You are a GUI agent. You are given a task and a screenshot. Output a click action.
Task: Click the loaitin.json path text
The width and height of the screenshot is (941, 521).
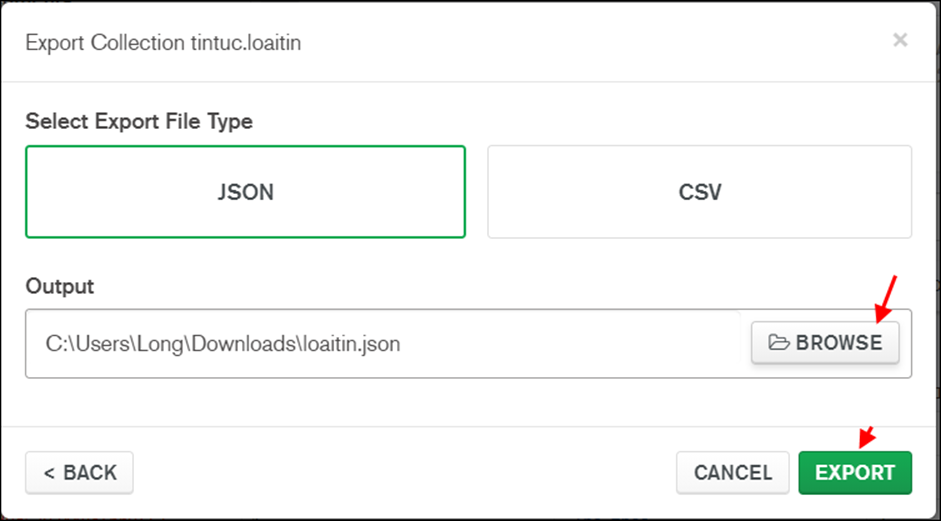223,344
